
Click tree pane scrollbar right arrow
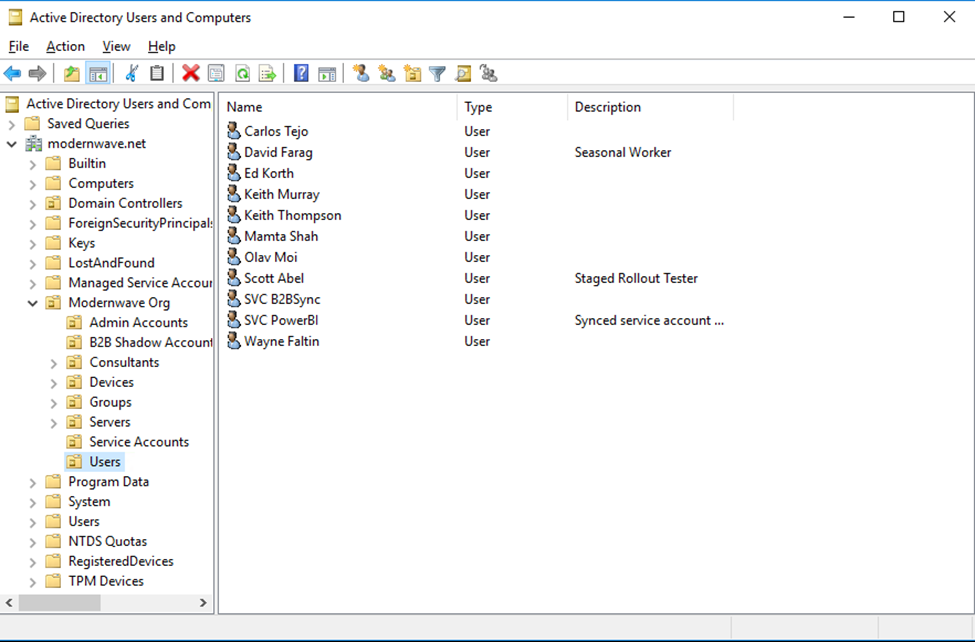[x=203, y=602]
